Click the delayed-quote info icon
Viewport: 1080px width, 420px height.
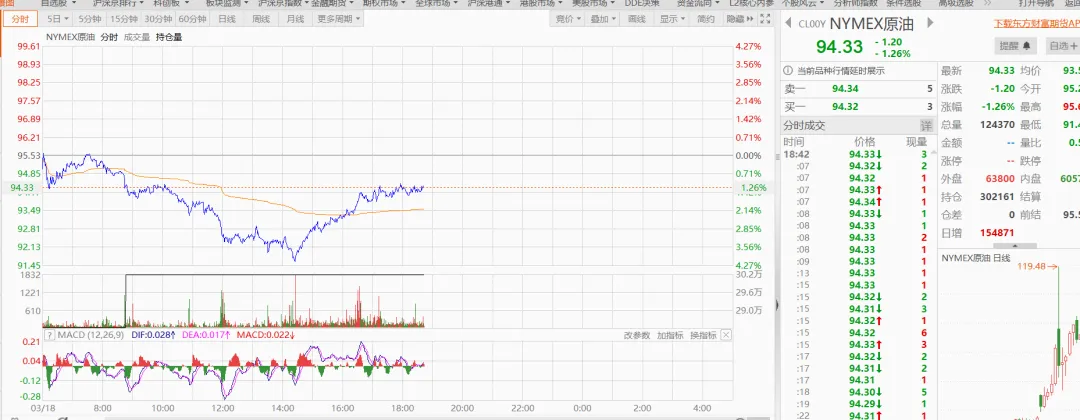pos(789,70)
